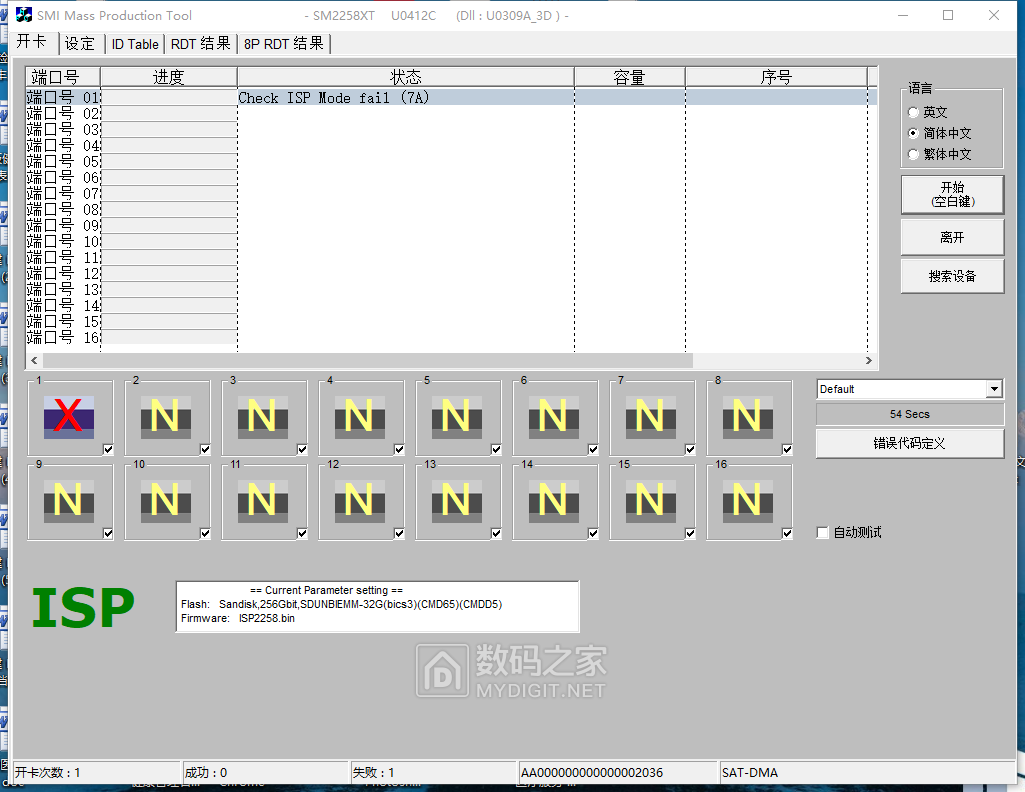Click the SMI Mass Production Tool title icon
Viewport: 1025px width, 792px height.
[x=24, y=15]
